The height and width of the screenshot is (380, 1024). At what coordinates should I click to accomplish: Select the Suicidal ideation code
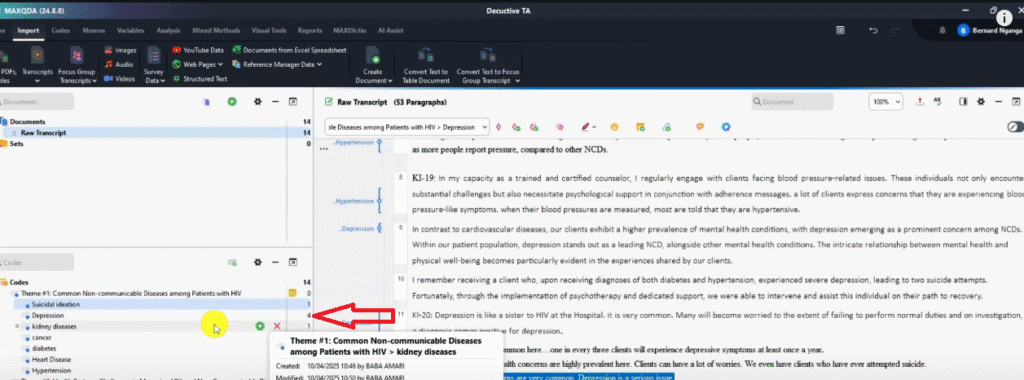click(x=56, y=304)
